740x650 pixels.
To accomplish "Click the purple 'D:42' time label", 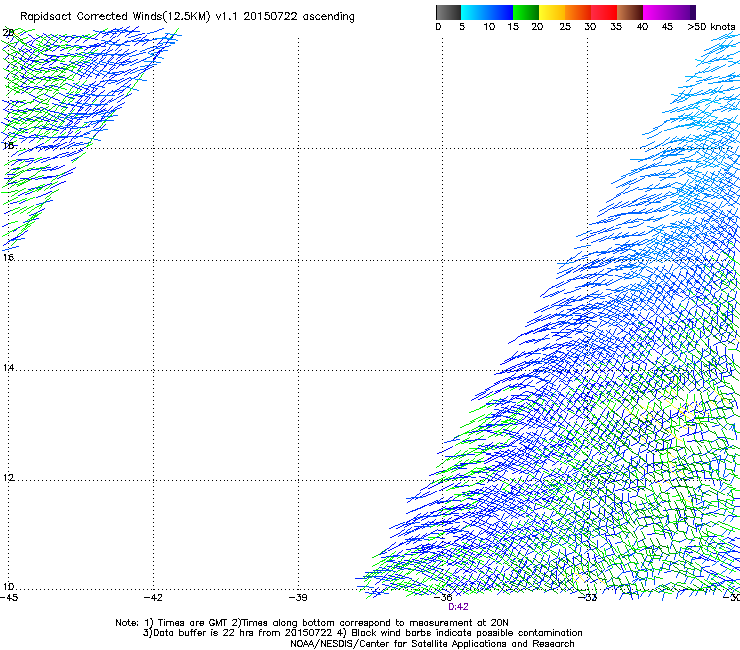I will 458,607.
